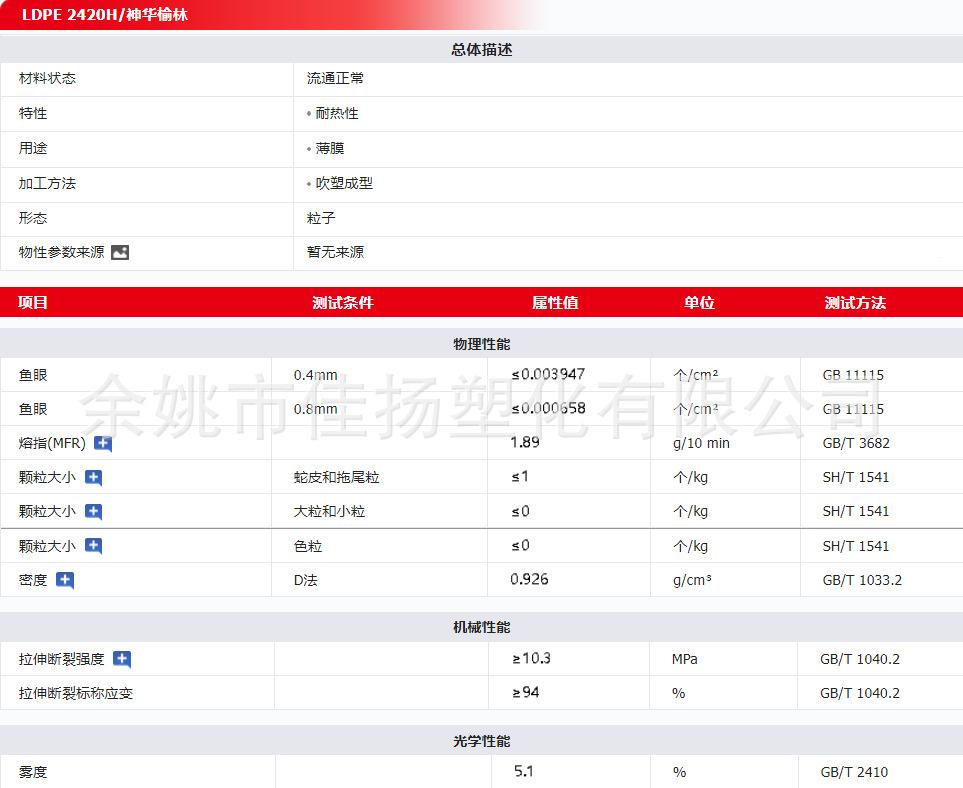Toggle the 机械性能 section header
This screenshot has width=963, height=788.
[481, 627]
